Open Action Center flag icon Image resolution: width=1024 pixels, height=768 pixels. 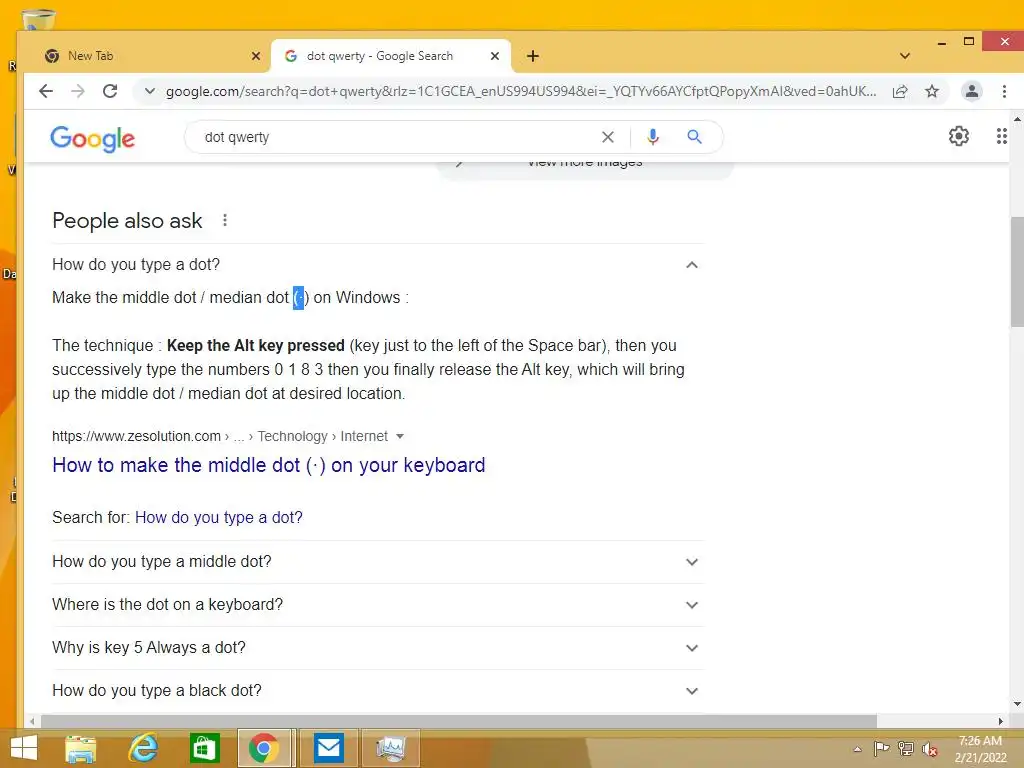pyautogui.click(x=881, y=749)
